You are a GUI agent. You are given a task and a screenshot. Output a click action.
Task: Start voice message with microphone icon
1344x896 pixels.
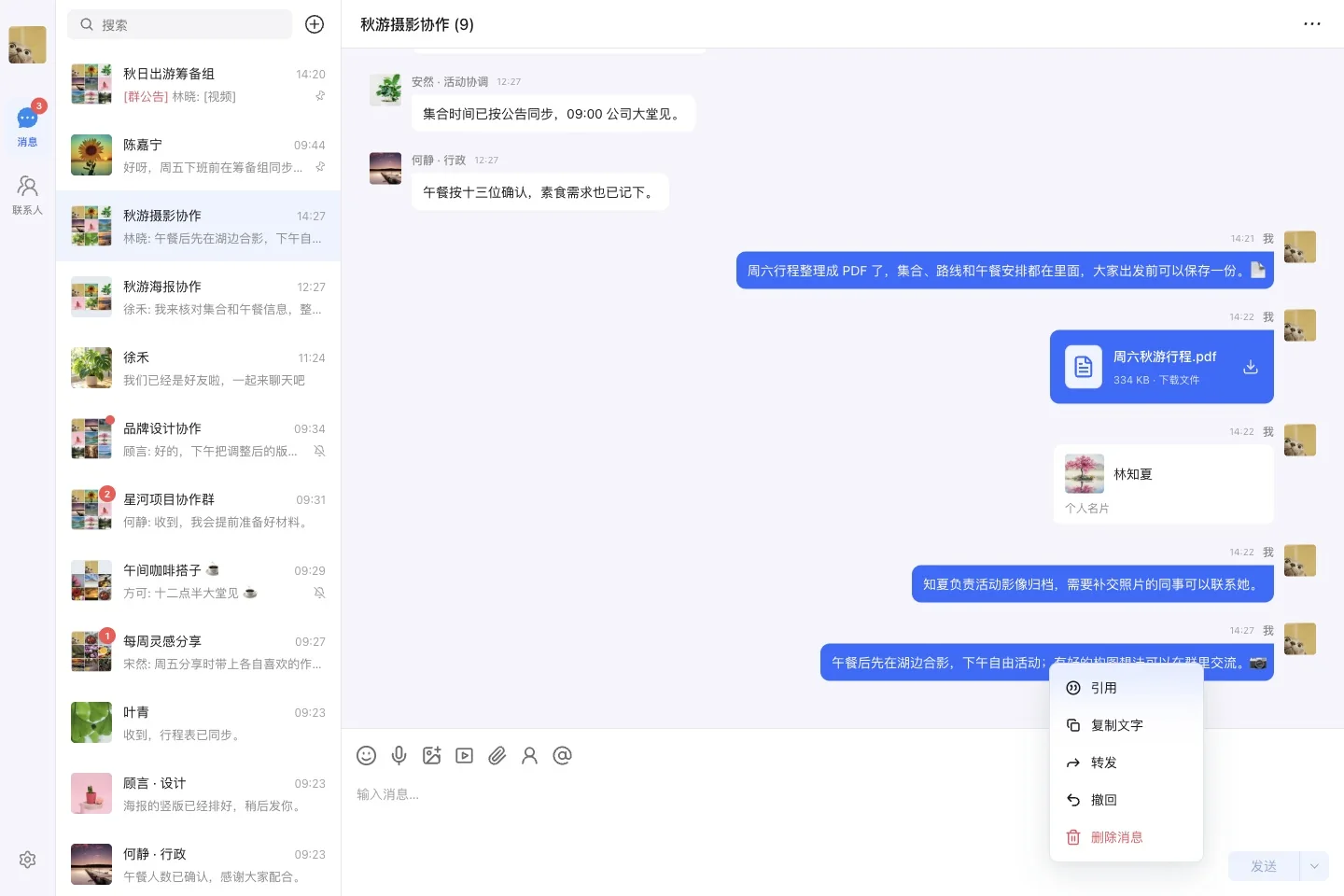[x=399, y=755]
